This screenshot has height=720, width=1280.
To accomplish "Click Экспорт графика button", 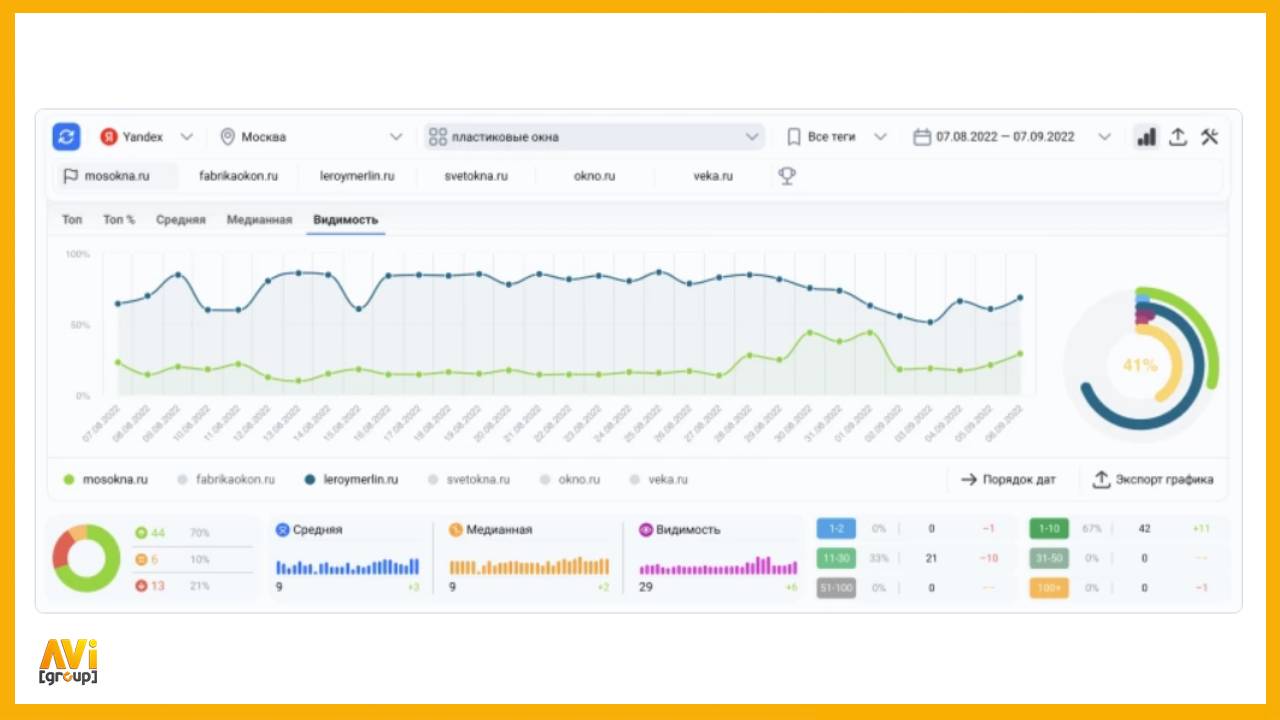I will (1153, 479).
